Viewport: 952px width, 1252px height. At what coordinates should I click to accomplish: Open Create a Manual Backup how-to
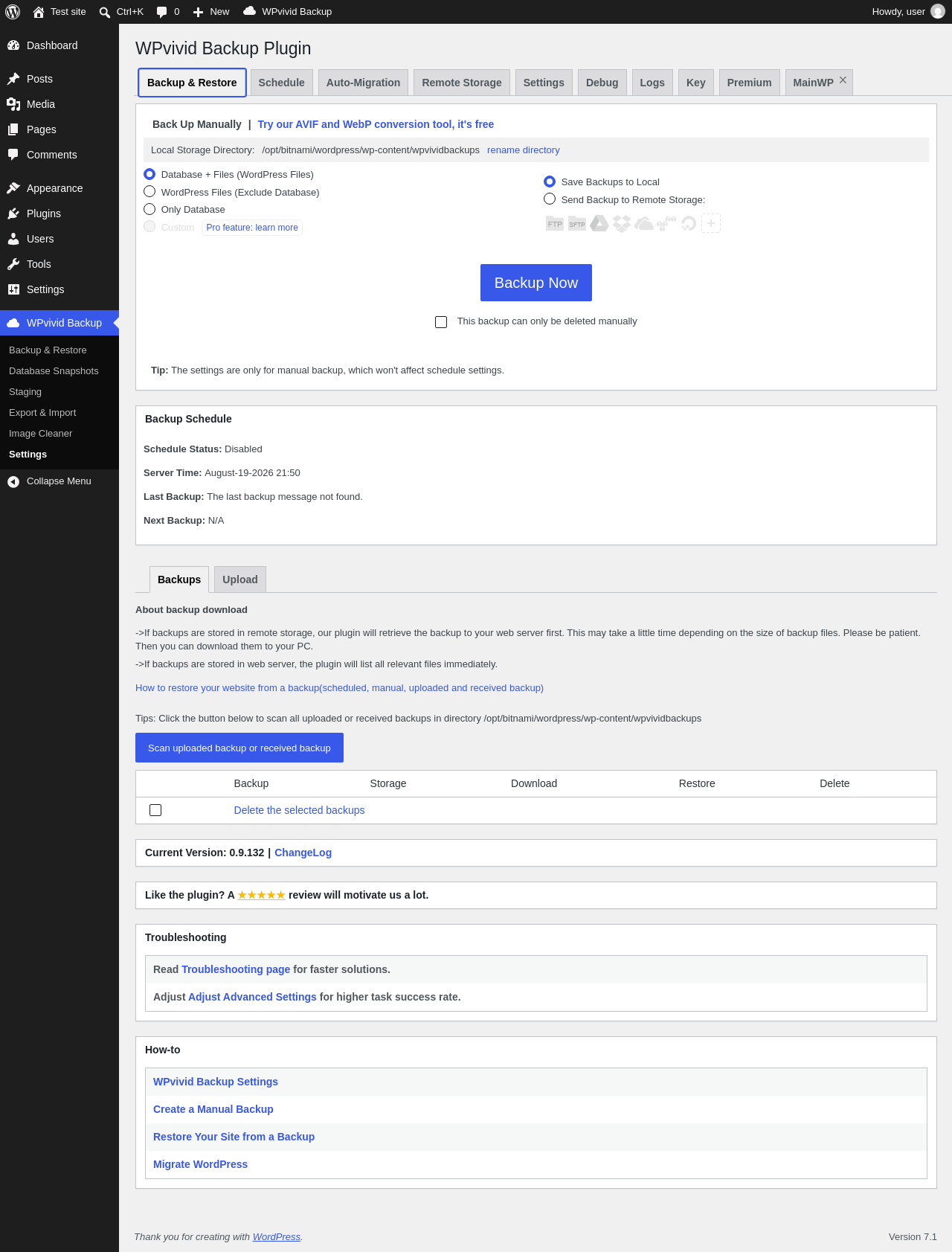[213, 1109]
